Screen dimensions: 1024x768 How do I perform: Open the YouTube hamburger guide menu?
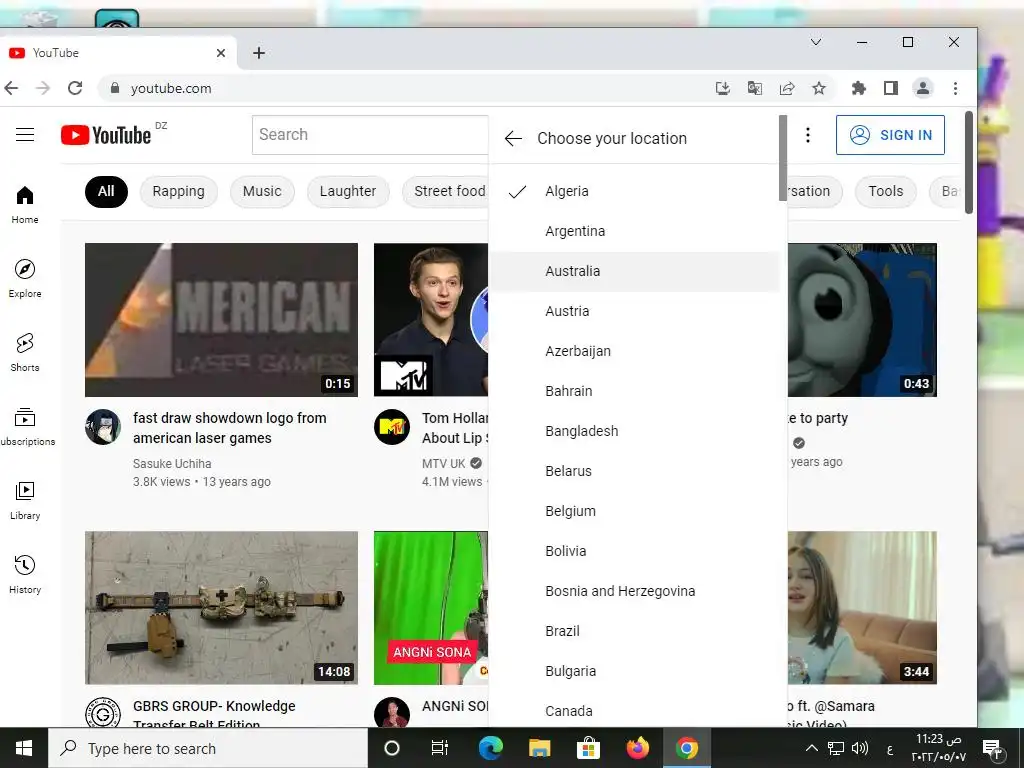tap(25, 135)
